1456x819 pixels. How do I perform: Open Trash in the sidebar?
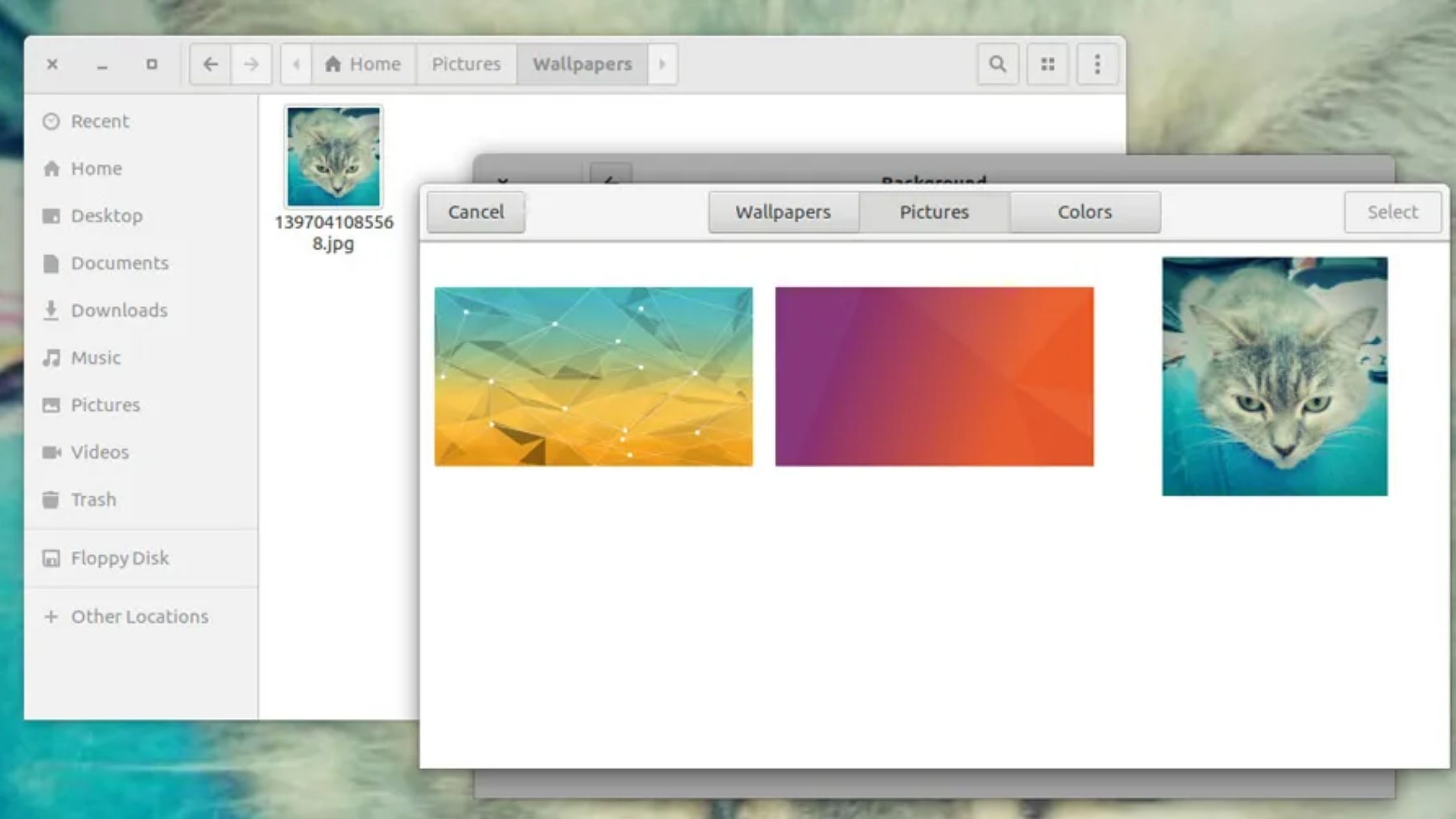pyautogui.click(x=140, y=500)
